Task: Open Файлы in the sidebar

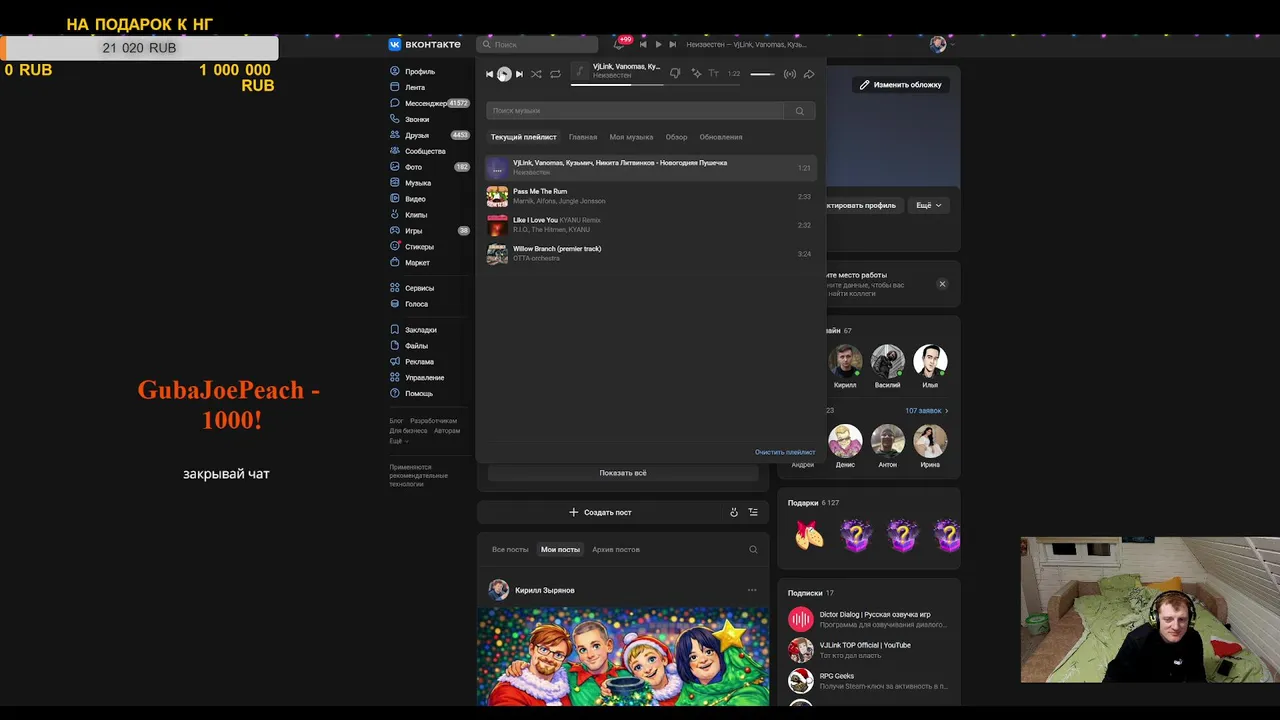Action: pos(409,346)
